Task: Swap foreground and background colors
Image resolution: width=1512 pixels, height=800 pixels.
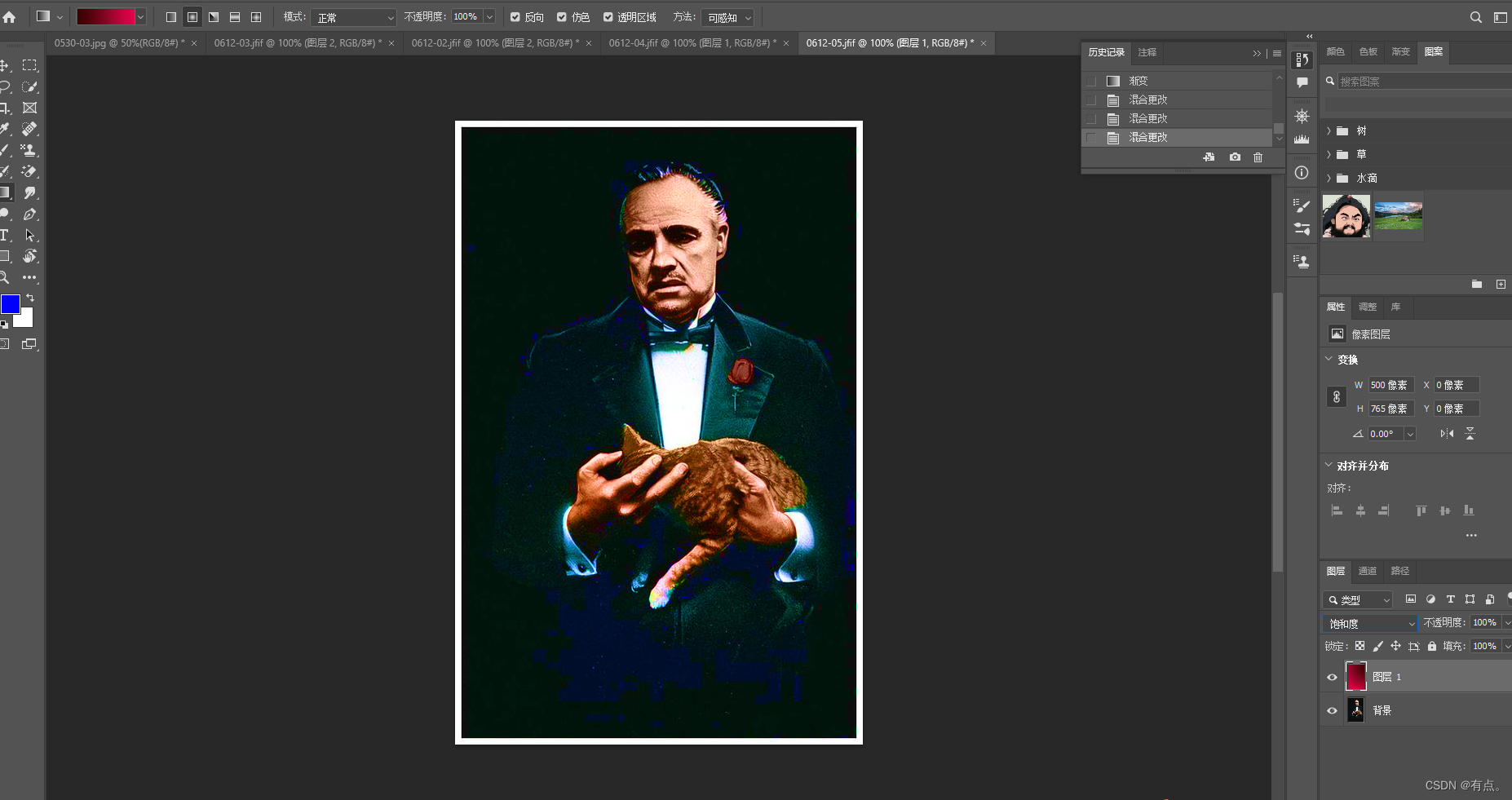Action: [x=30, y=298]
